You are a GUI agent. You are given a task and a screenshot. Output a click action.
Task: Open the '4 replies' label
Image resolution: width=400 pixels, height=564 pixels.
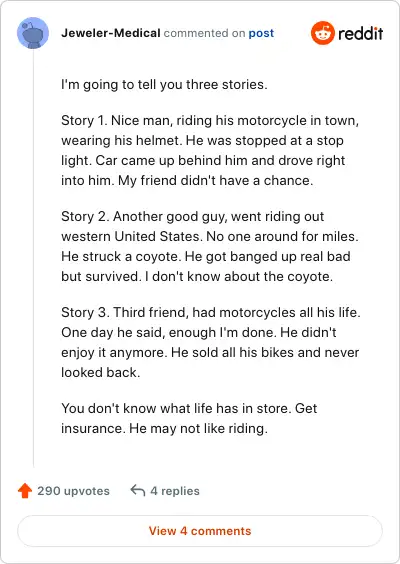click(175, 491)
